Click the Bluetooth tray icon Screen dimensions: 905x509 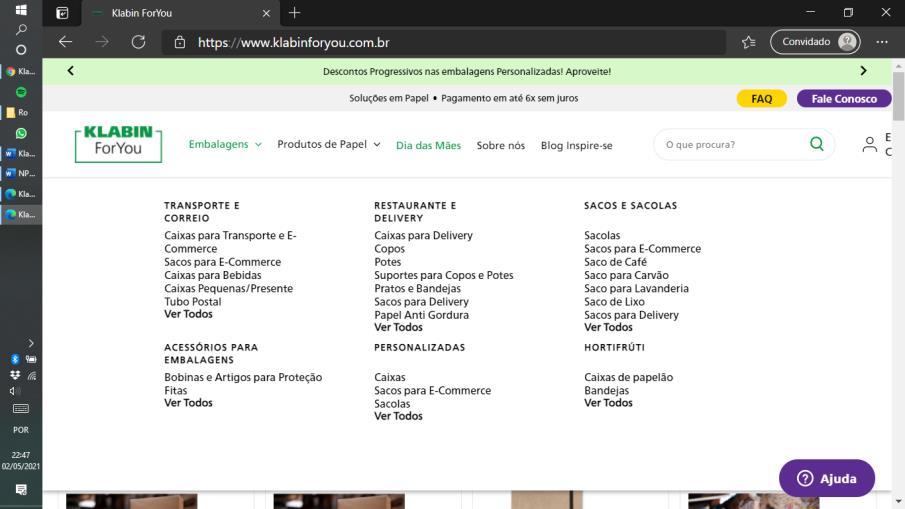15,359
